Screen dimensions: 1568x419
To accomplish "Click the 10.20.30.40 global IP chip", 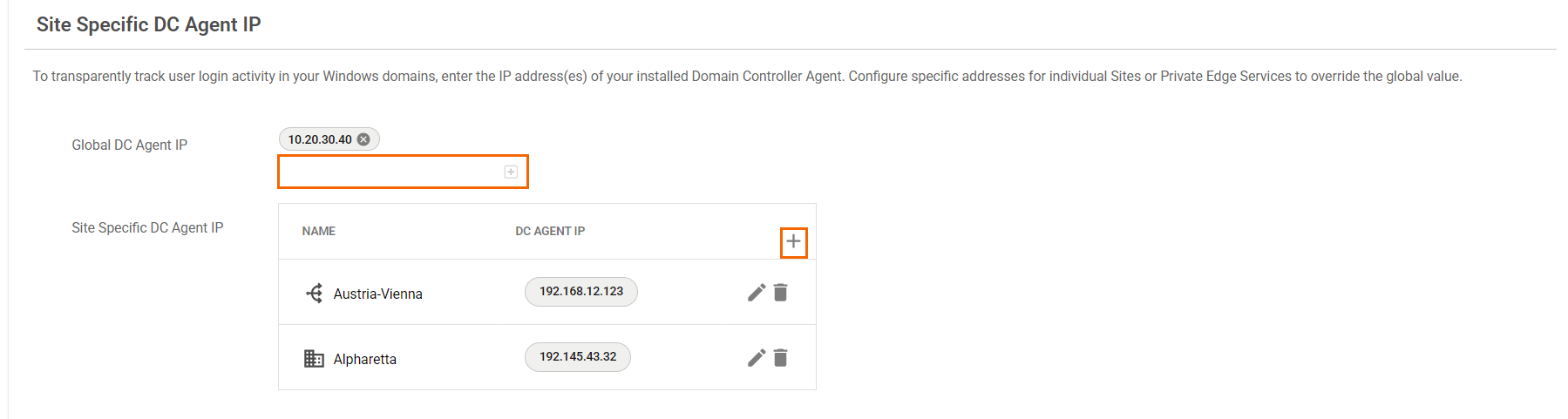I will (x=320, y=139).
